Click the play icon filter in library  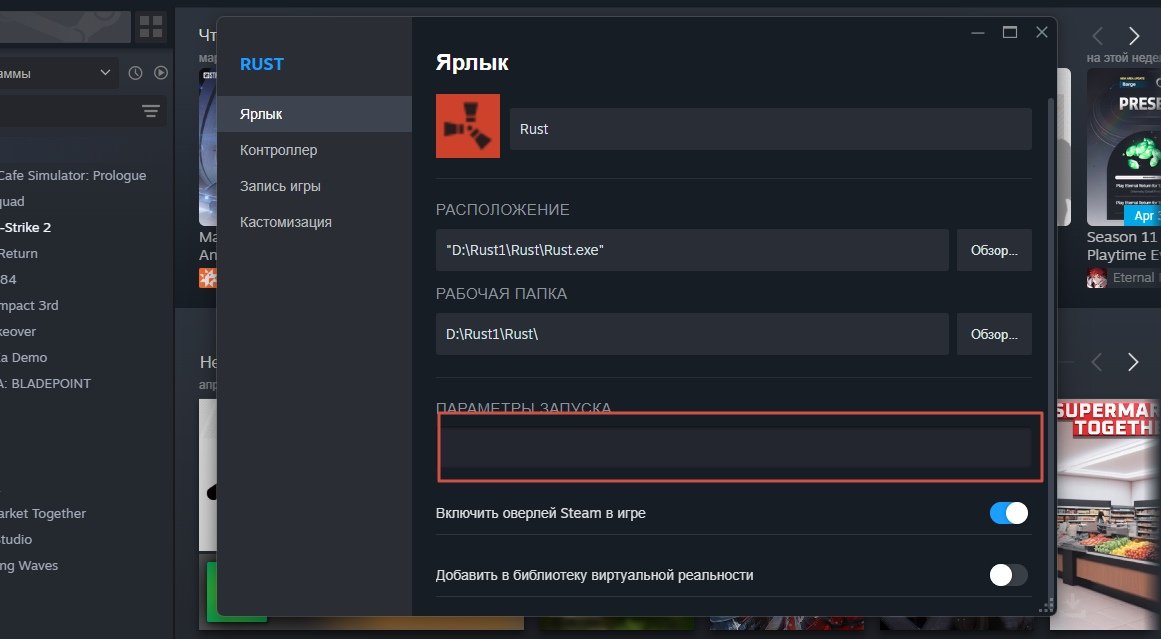click(161, 73)
